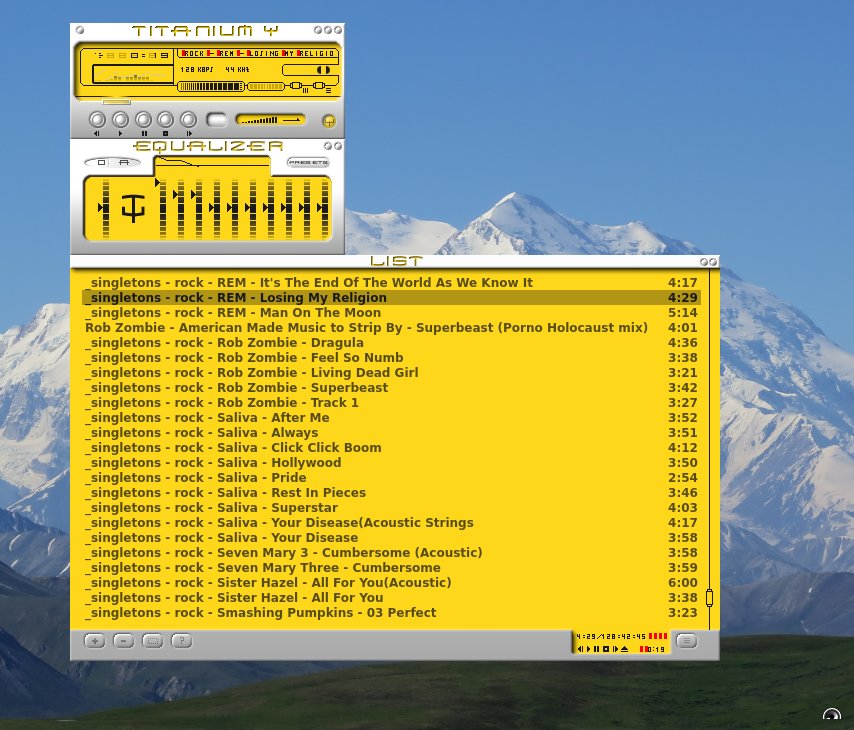The width and height of the screenshot is (854, 730).
Task: Pause the song using the main round pause button
Action: 143,120
